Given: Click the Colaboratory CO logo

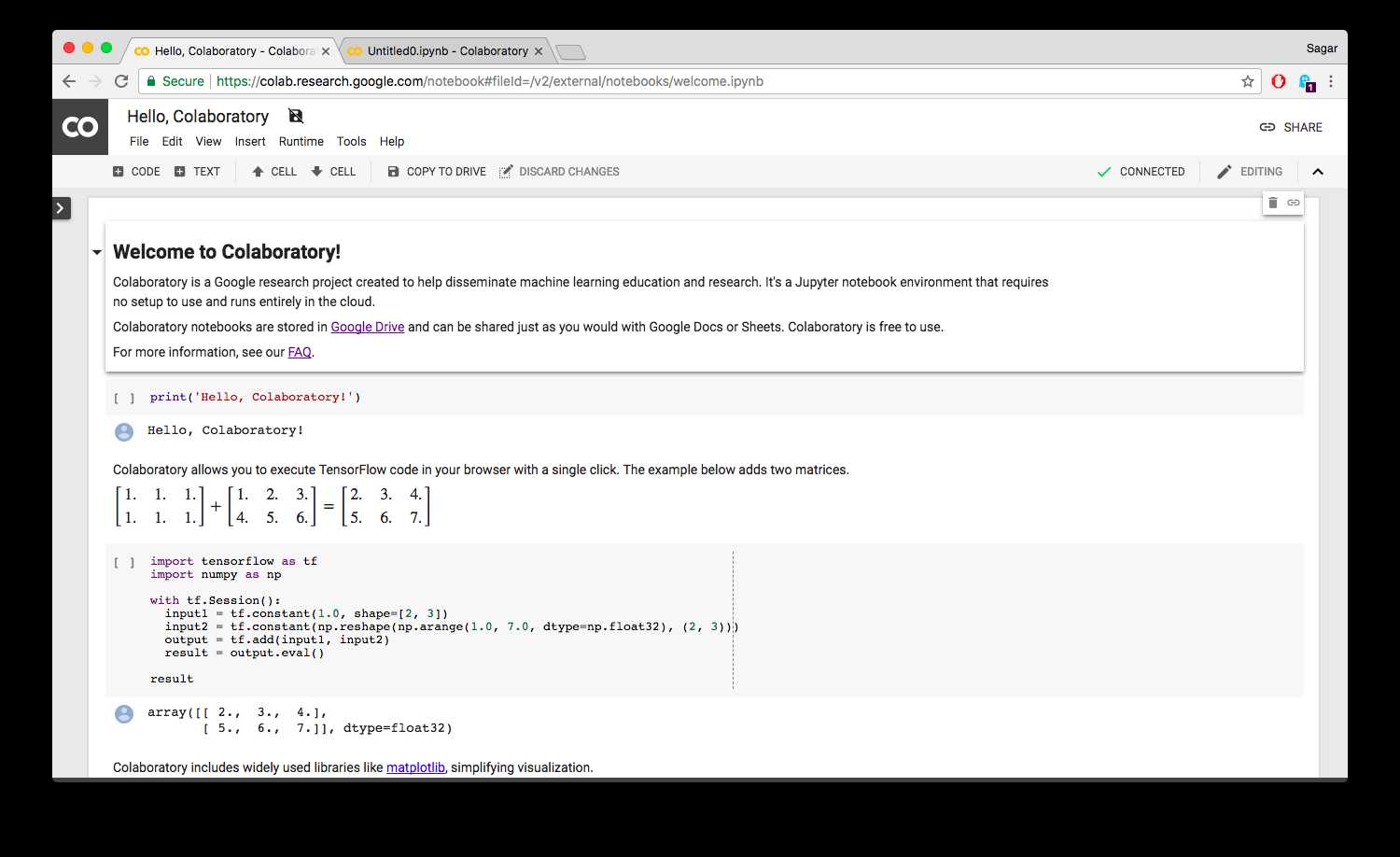Looking at the screenshot, I should tap(80, 127).
